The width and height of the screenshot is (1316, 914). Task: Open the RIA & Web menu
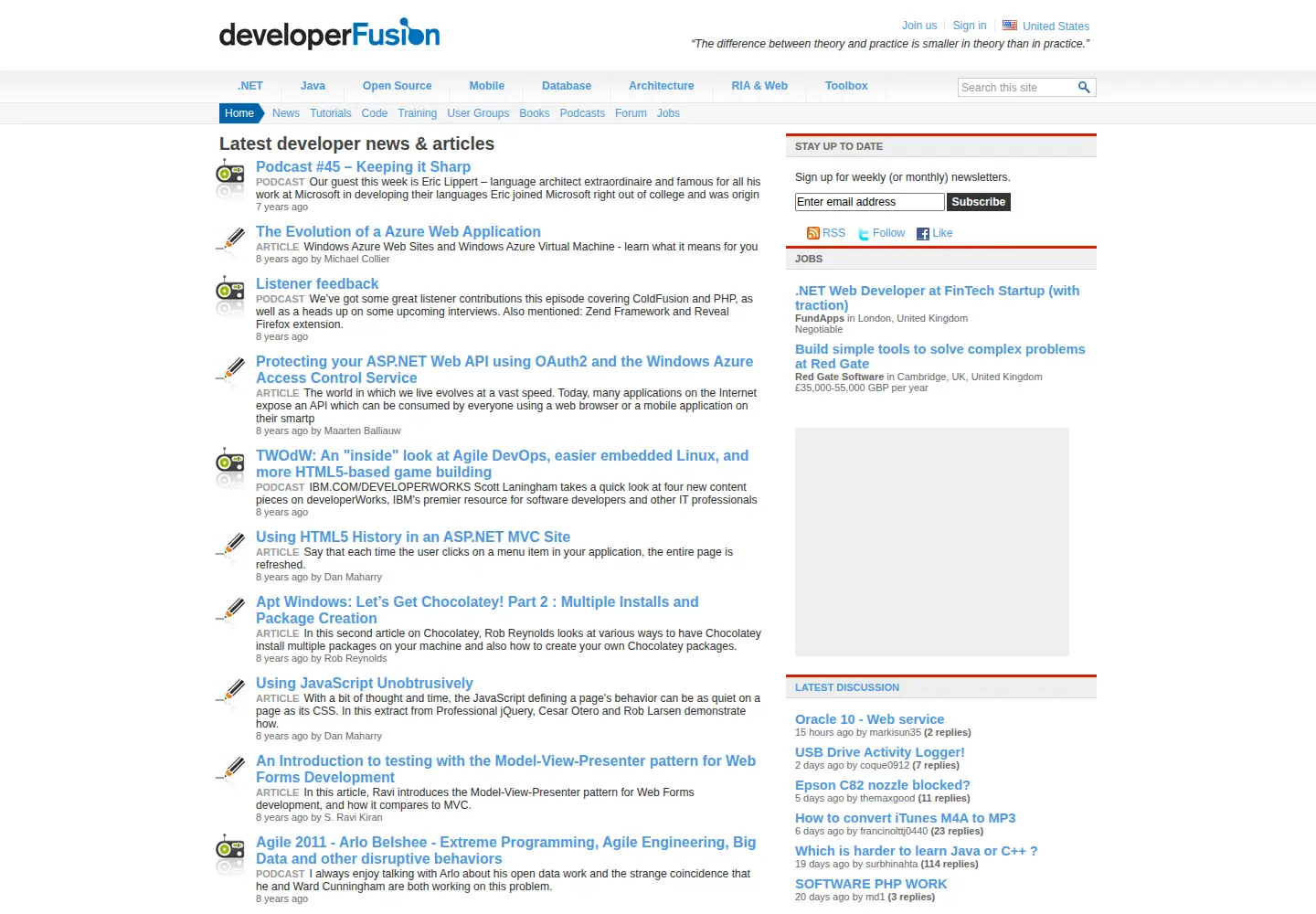(759, 86)
